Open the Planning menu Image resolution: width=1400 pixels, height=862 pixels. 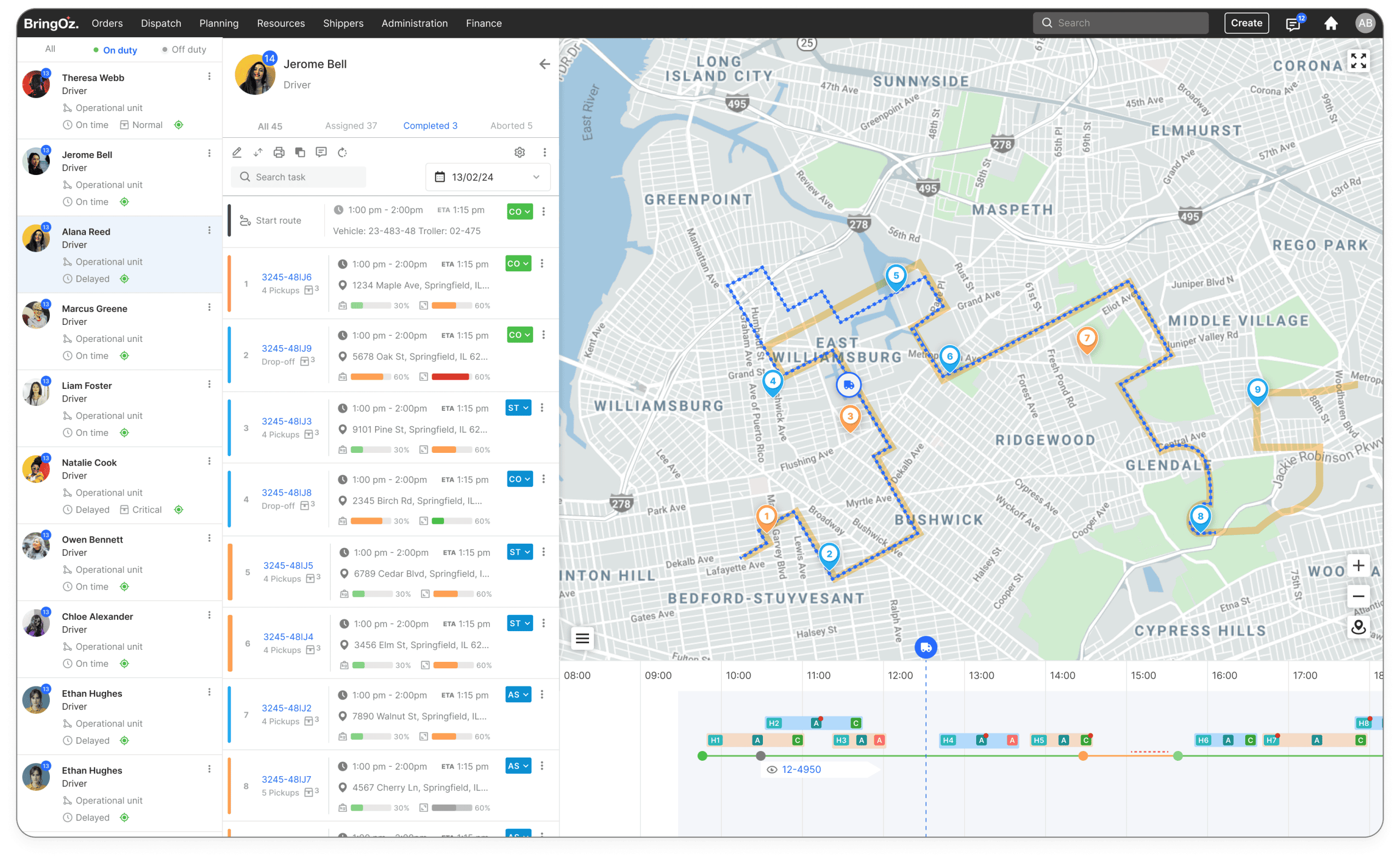click(219, 24)
